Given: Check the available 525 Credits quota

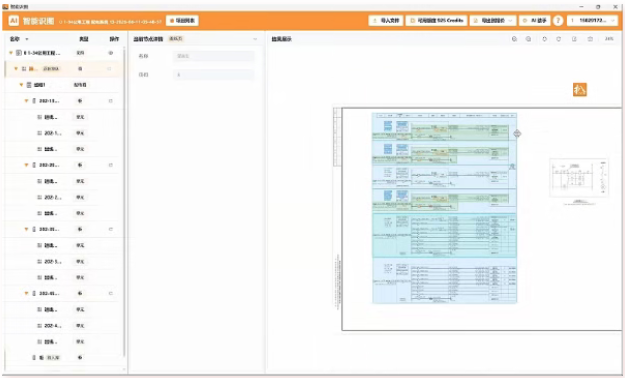Looking at the screenshot, I should [x=436, y=20].
